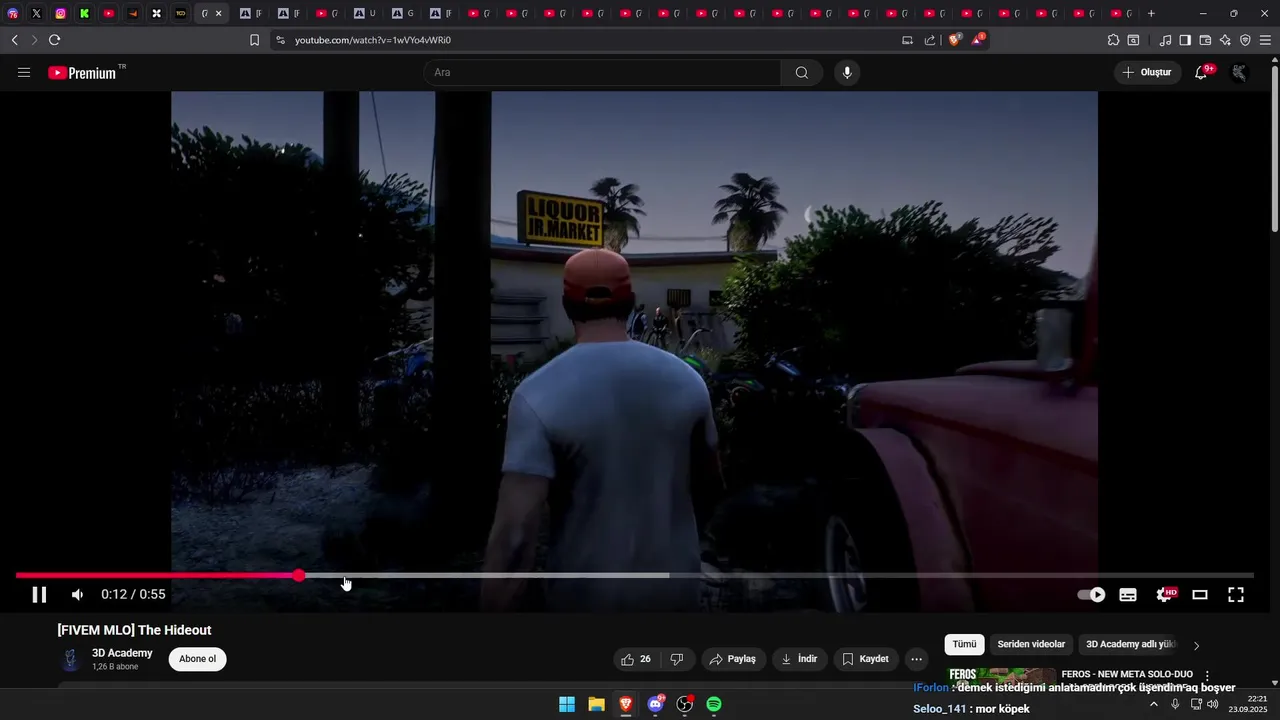The image size is (1280, 720).
Task: Open a new tab with the plus button
Action: point(1151,14)
